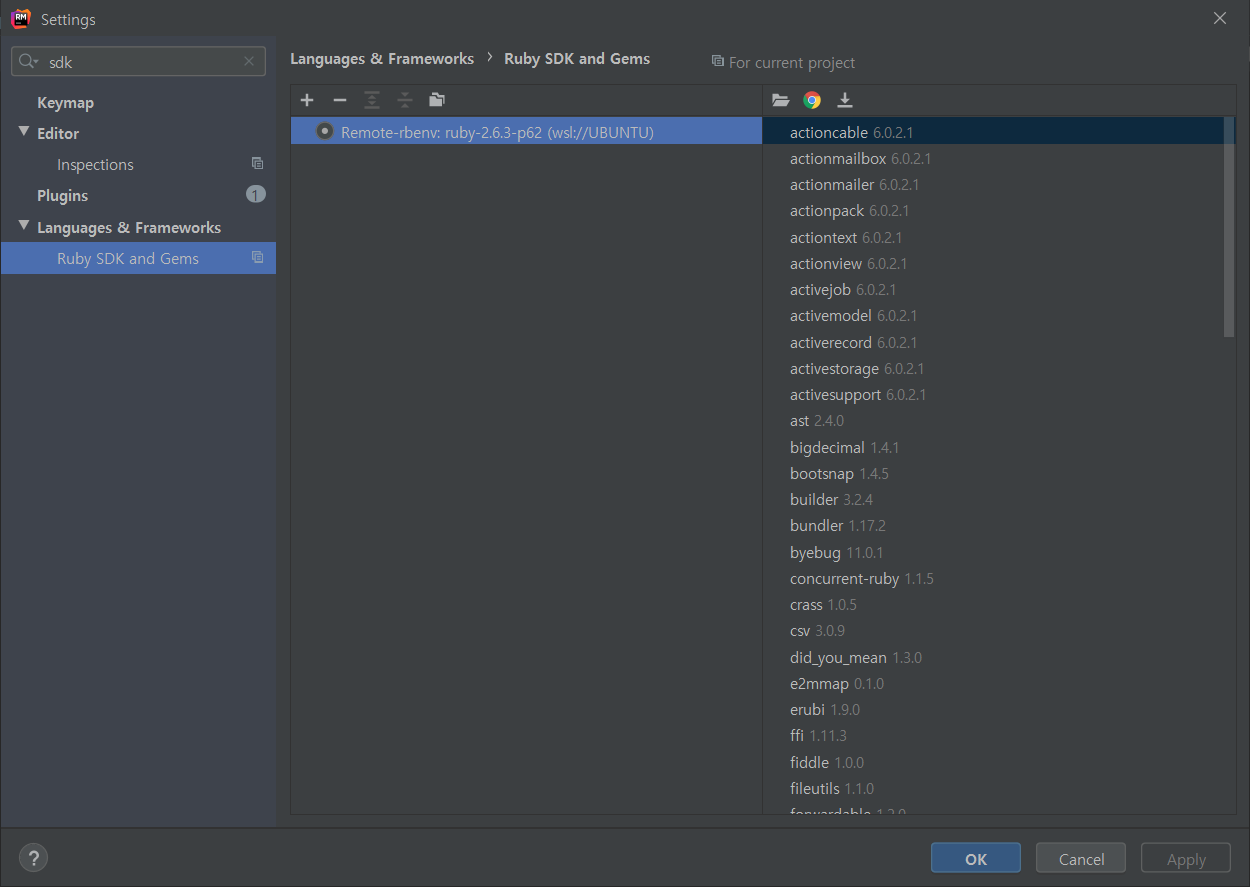Click into the settings search field
Viewport: 1250px width, 887px height.
pos(139,62)
